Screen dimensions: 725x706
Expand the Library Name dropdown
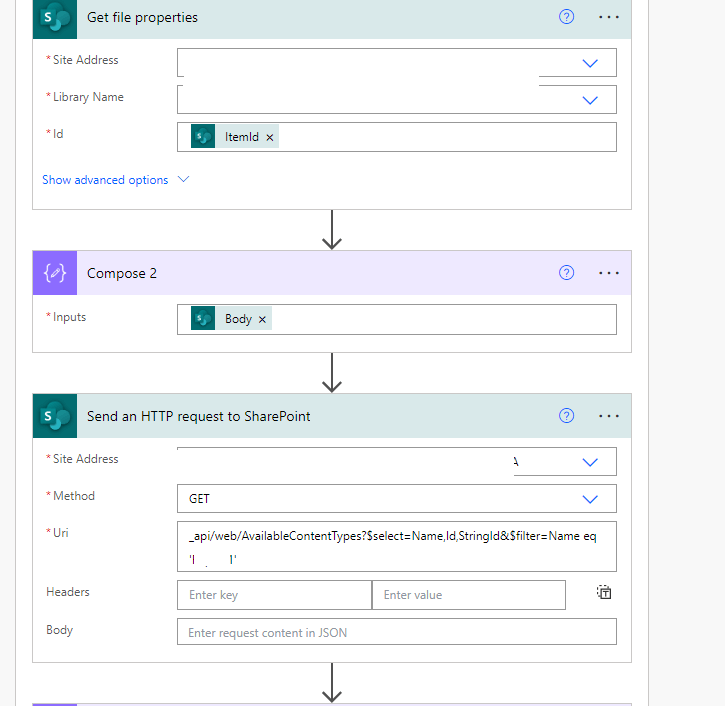tap(590, 100)
